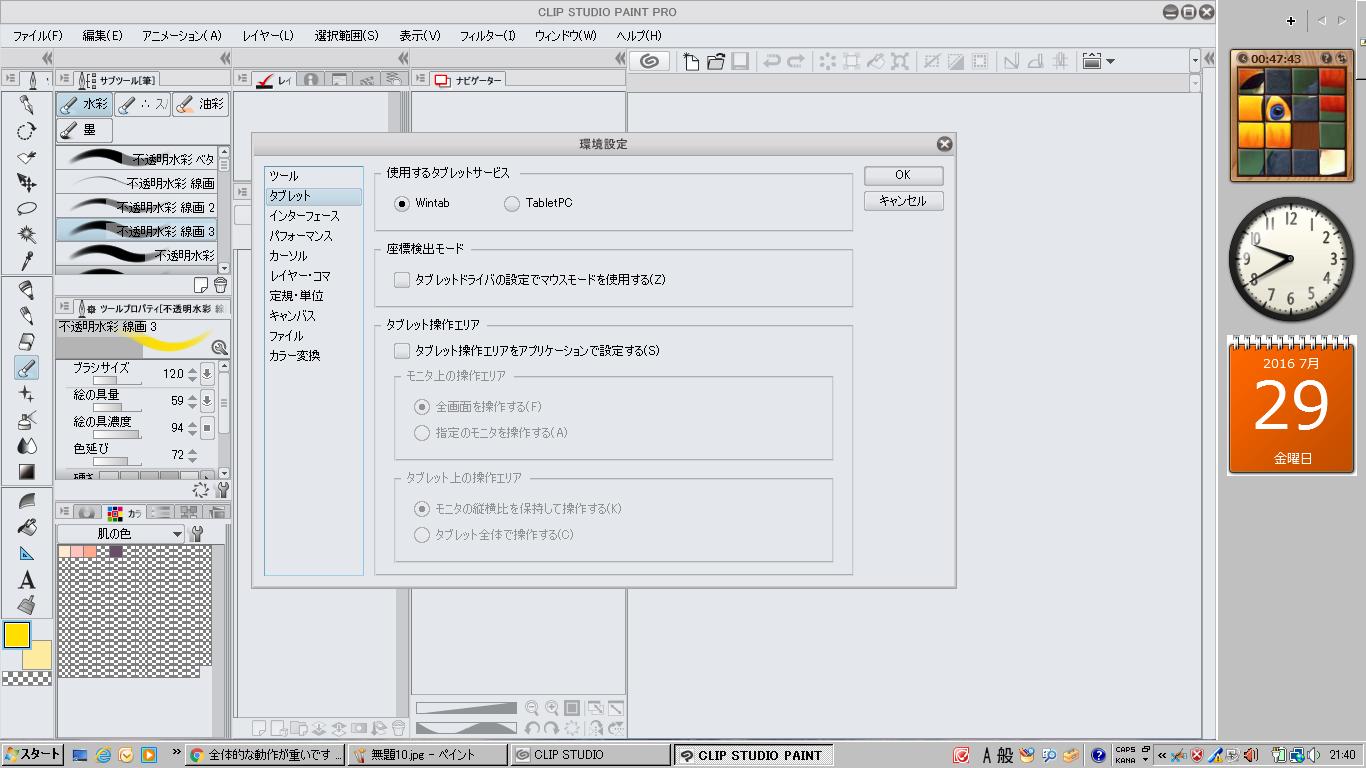1366x768 pixels.
Task: Click the yellow main color swatch
Action: point(17,635)
